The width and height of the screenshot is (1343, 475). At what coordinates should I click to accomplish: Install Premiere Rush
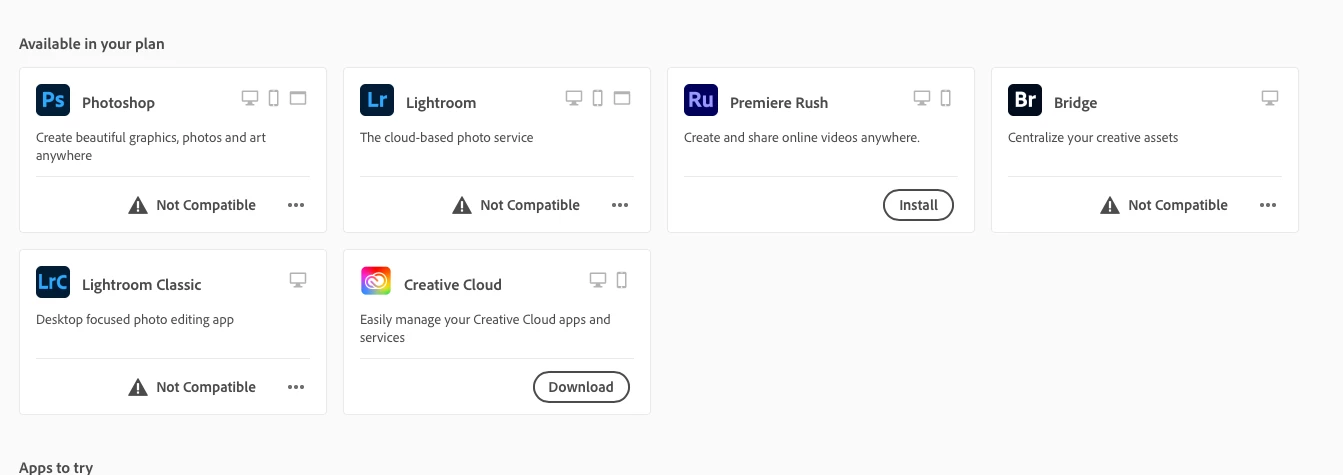coord(918,205)
